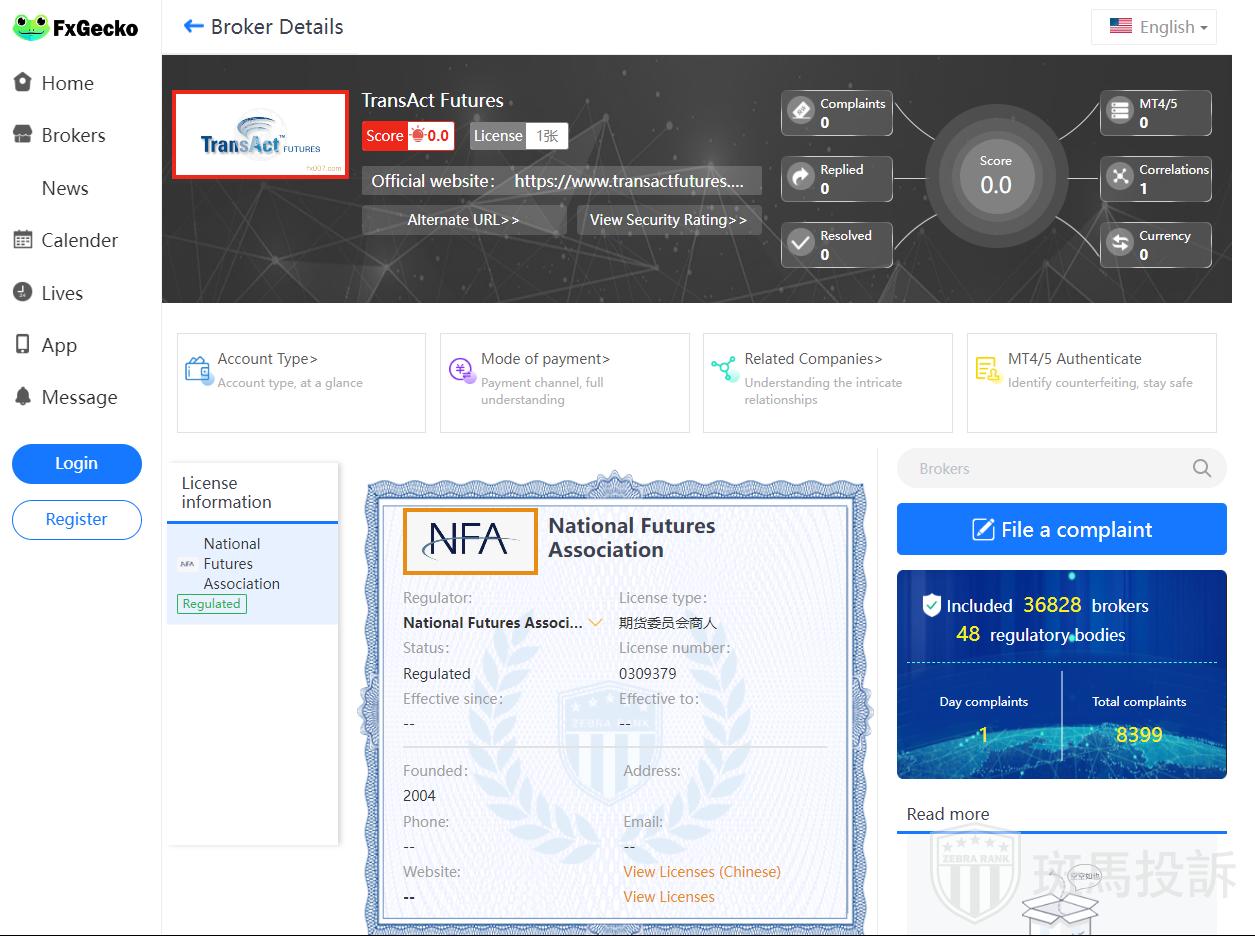This screenshot has width=1255, height=936.
Task: Click the Resolved checkmark icon
Action: coord(801,244)
